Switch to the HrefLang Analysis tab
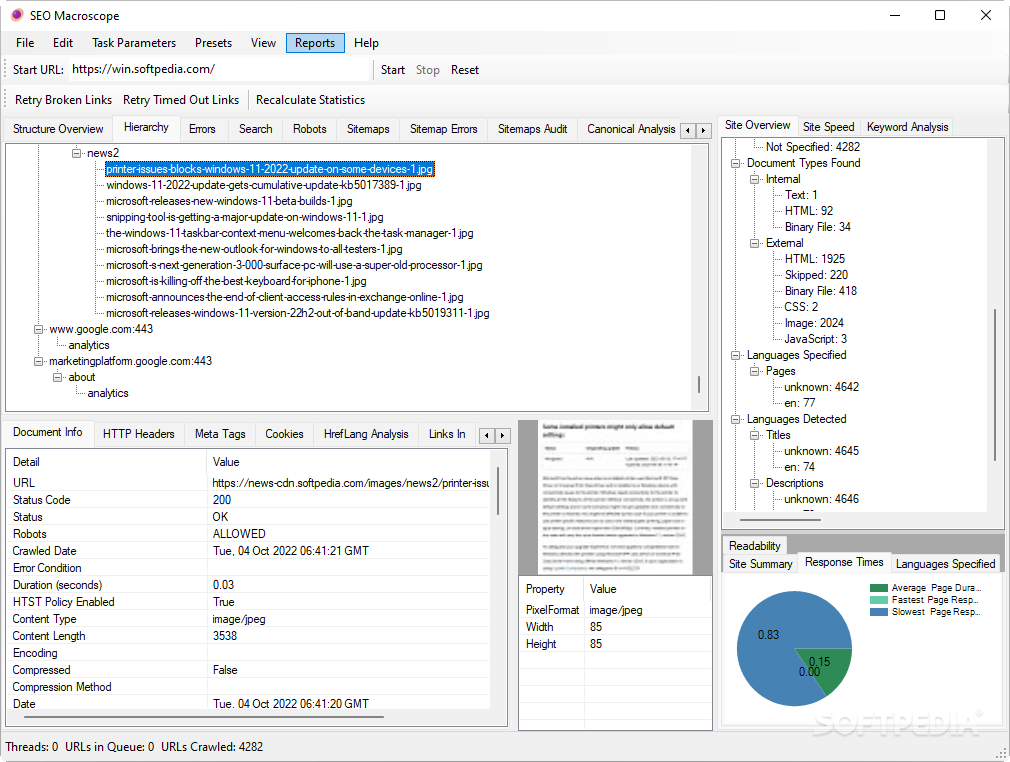Image resolution: width=1010 pixels, height=762 pixels. click(x=366, y=434)
